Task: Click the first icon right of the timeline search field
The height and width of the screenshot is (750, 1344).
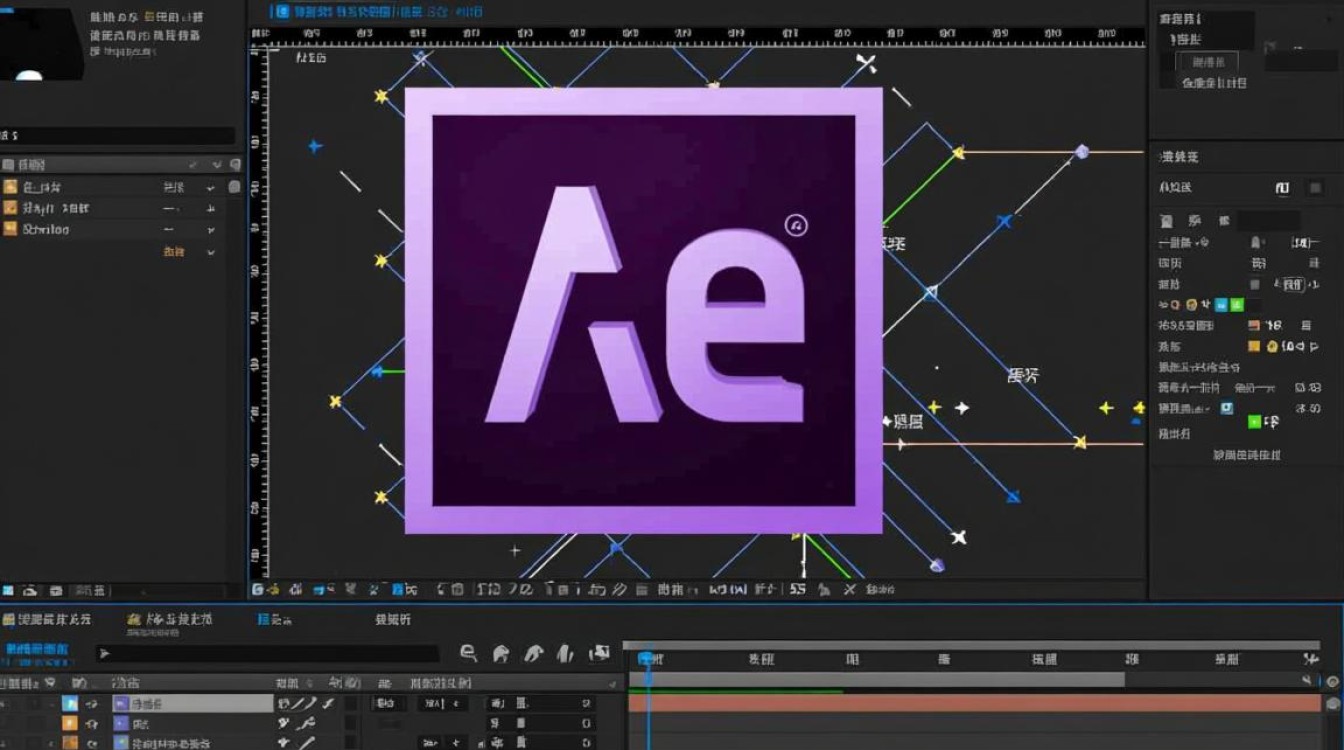Action: (468, 654)
